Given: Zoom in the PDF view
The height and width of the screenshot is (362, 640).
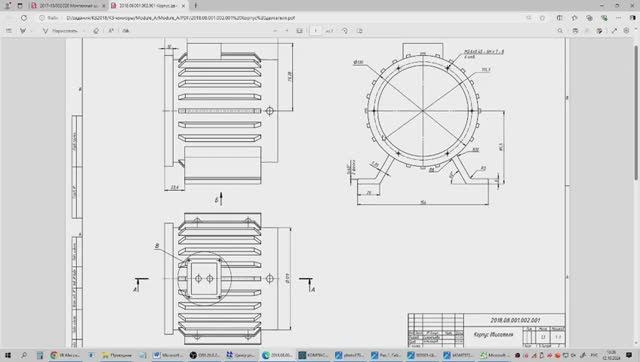Looking at the screenshot, I should coord(287,31).
